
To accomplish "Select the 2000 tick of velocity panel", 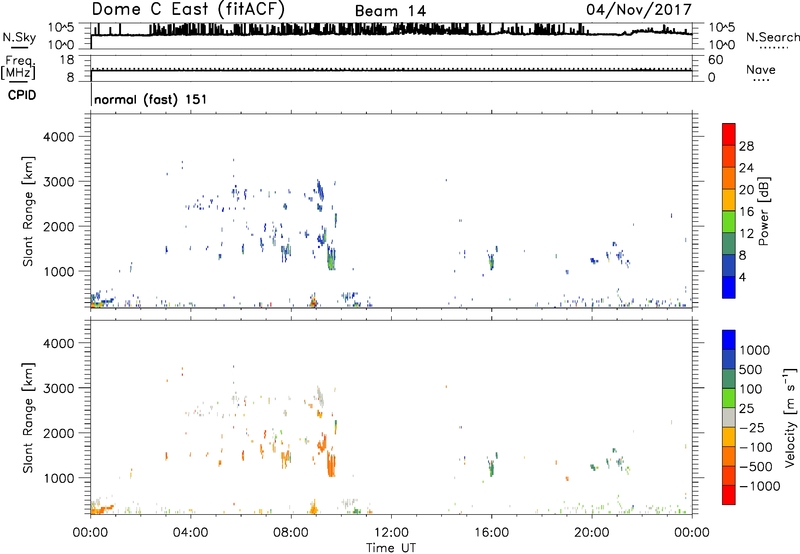I will [58, 433].
